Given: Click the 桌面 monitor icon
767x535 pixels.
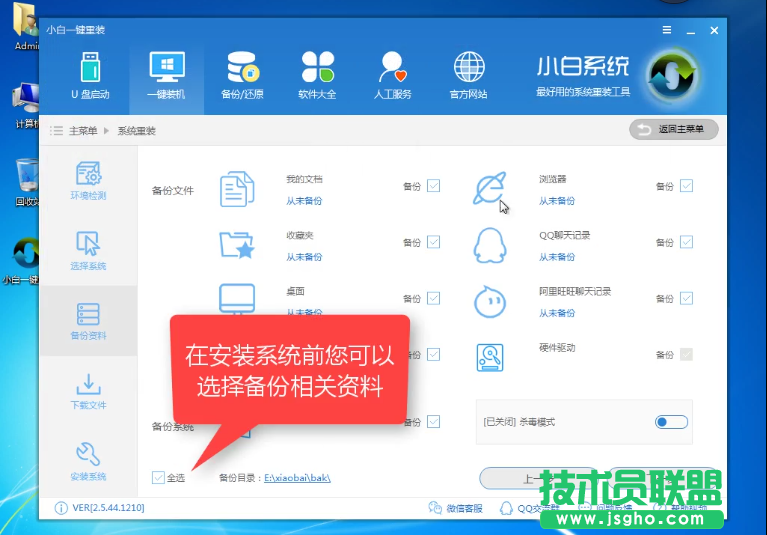Looking at the screenshot, I should pos(237,298).
